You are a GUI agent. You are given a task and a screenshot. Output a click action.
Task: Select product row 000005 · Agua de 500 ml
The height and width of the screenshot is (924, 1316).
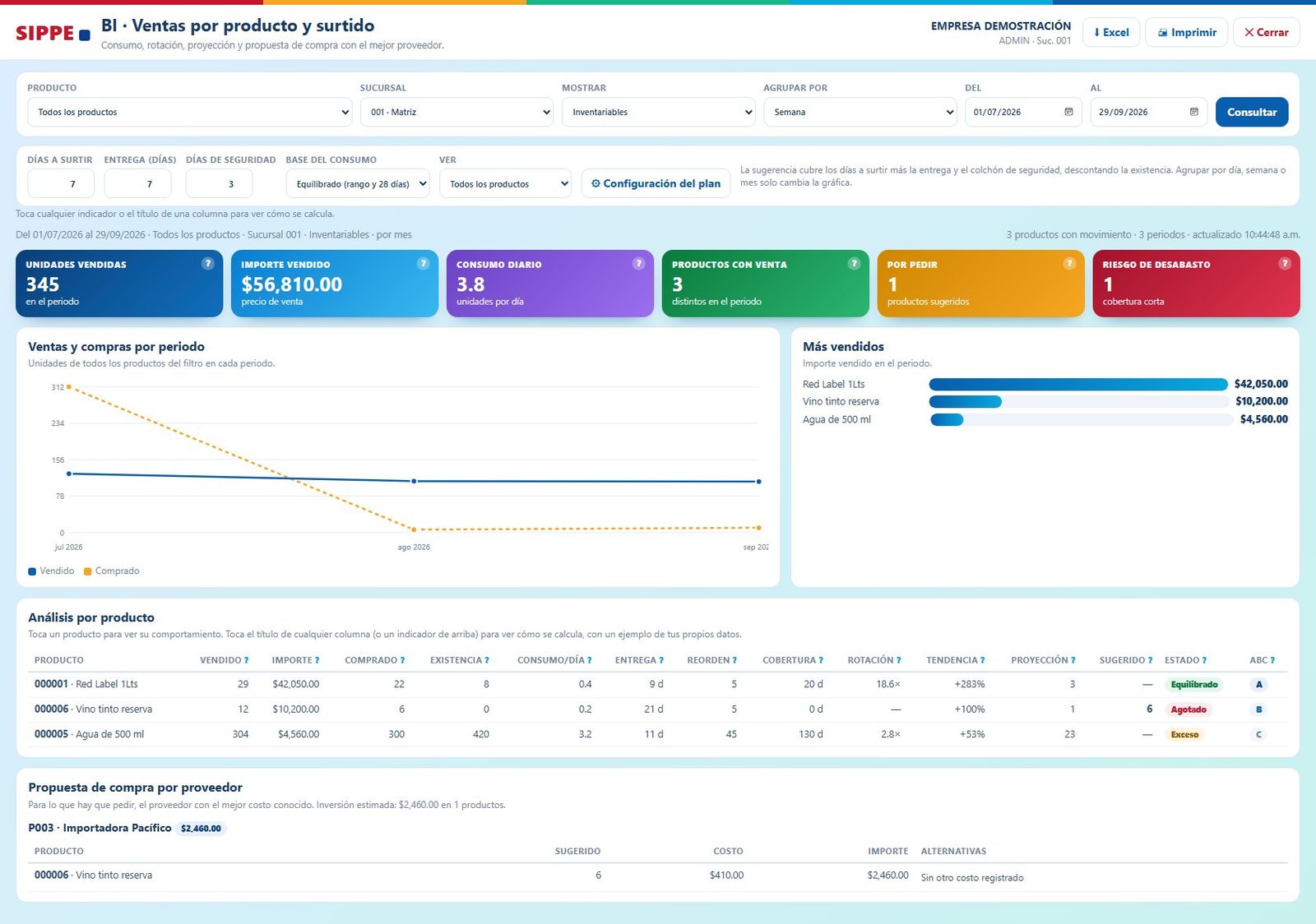(x=658, y=734)
